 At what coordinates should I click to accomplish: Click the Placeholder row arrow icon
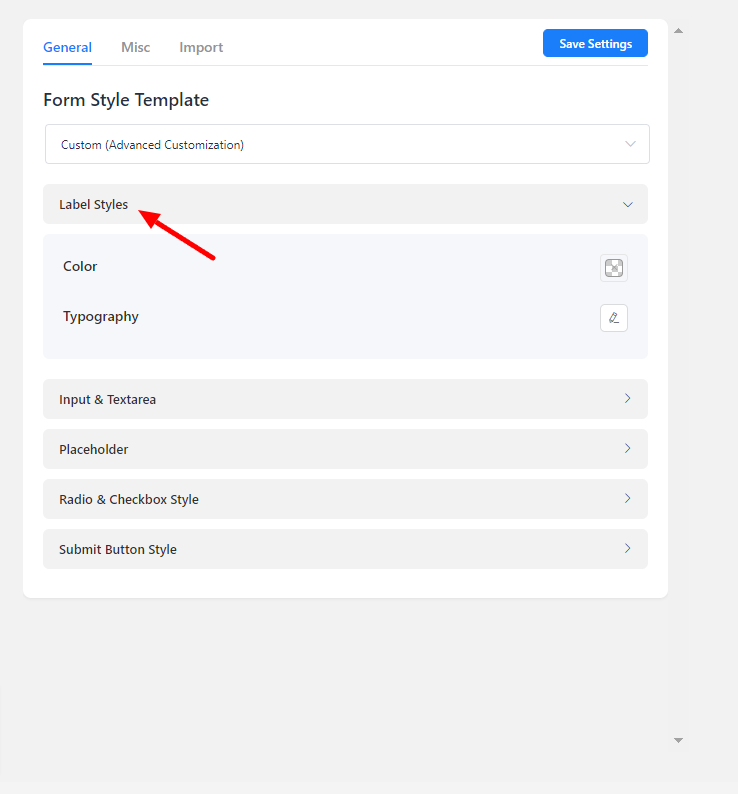pyautogui.click(x=628, y=448)
